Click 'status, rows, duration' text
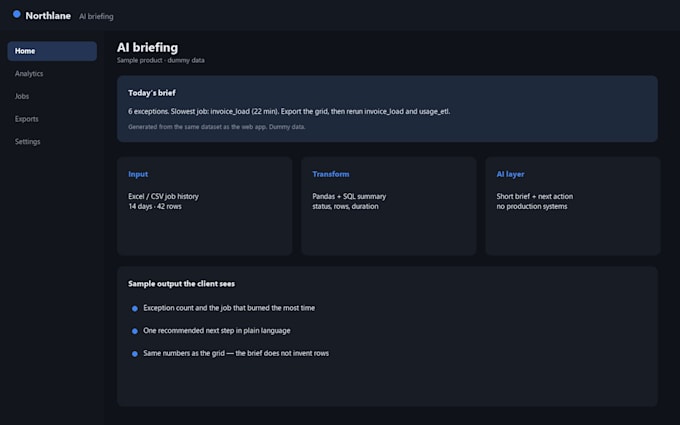The image size is (680, 425). click(345, 206)
